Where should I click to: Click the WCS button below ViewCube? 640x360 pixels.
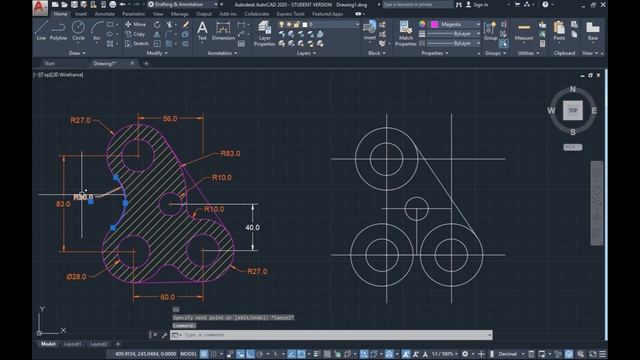click(573, 147)
